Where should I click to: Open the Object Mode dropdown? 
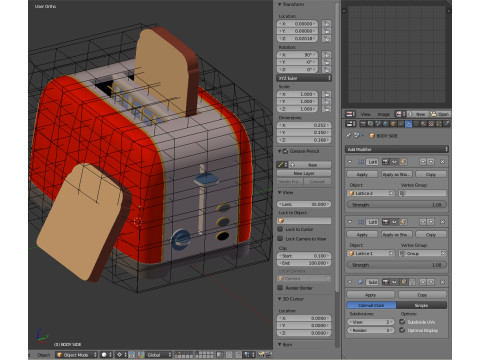pos(76,355)
